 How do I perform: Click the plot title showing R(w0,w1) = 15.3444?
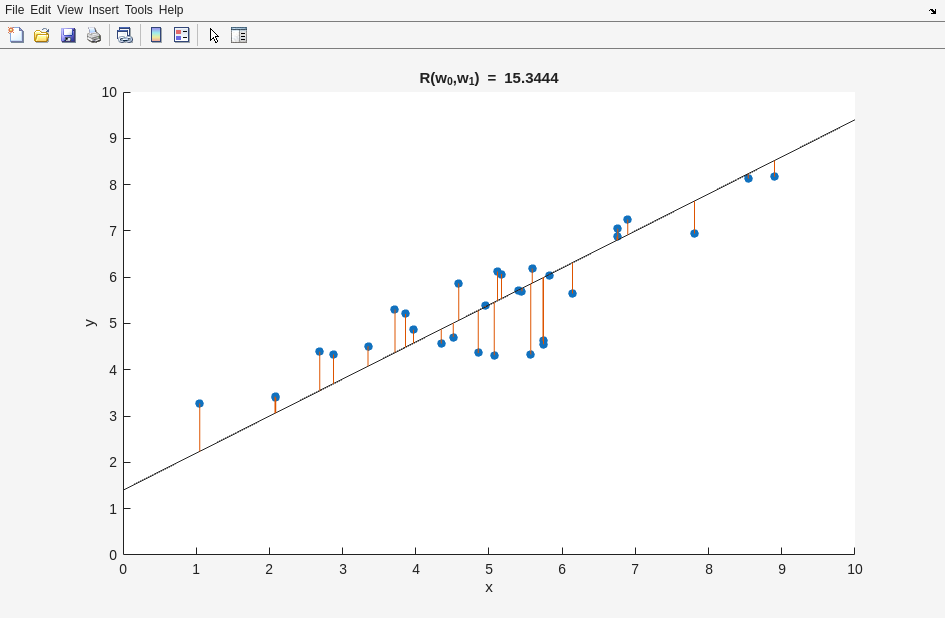[x=488, y=78]
